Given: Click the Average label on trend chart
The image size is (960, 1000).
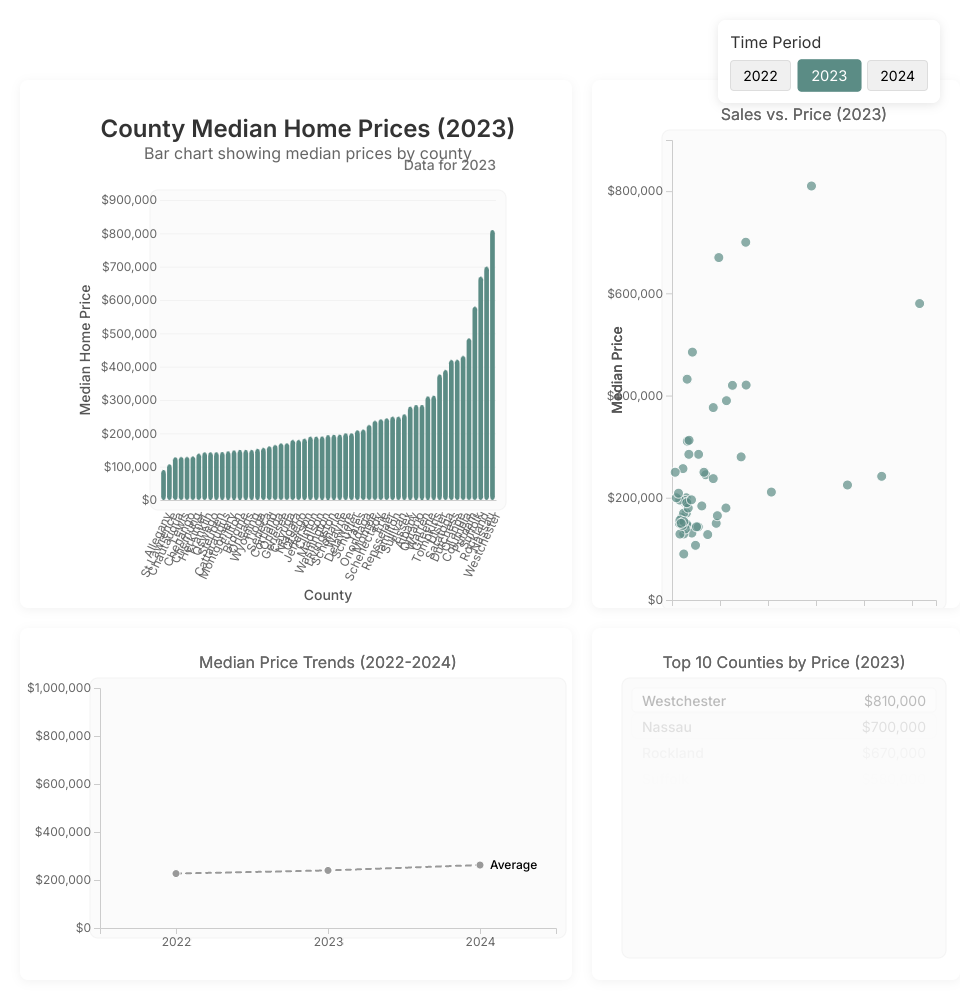Looking at the screenshot, I should tap(513, 865).
